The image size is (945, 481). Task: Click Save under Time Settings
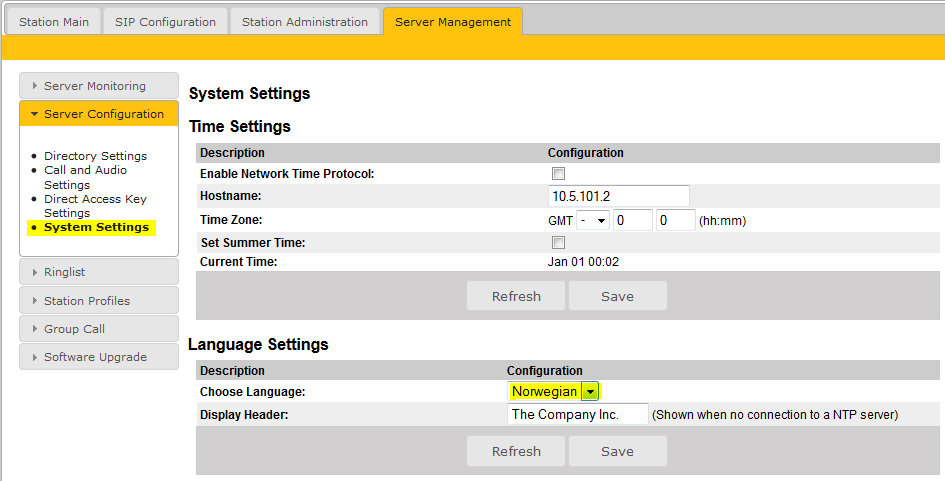(617, 296)
